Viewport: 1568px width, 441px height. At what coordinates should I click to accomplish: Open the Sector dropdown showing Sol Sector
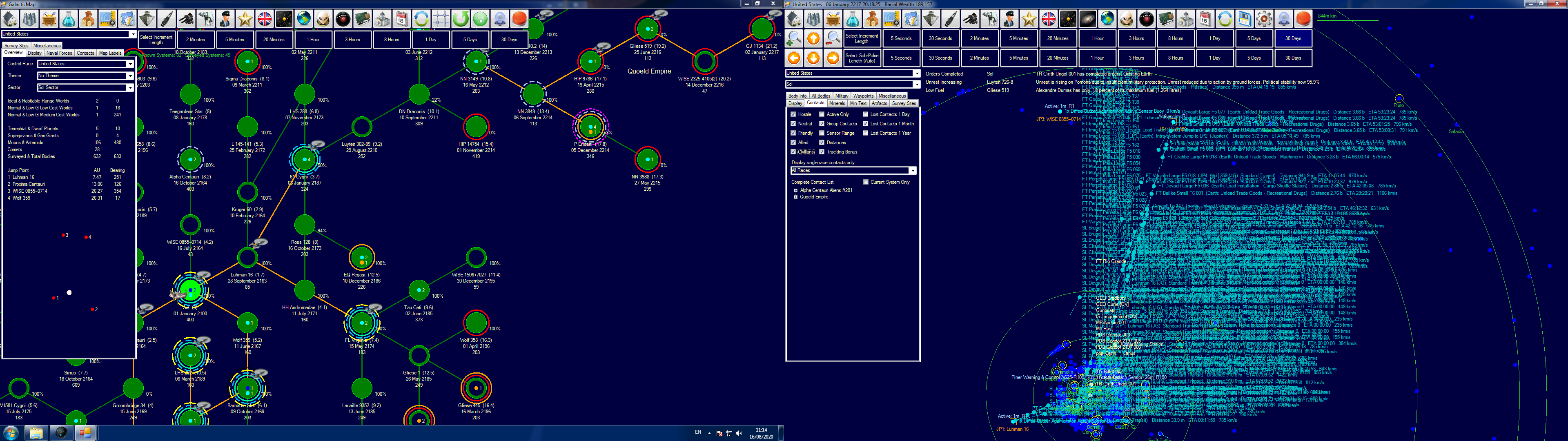[x=85, y=88]
